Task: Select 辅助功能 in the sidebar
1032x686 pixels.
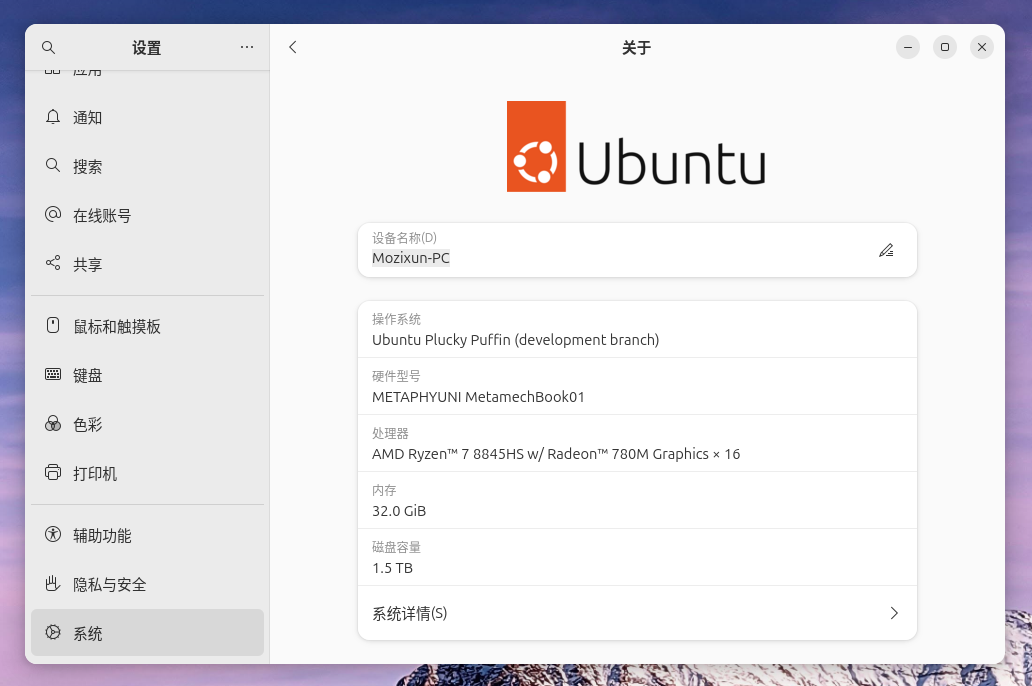Action: 147,535
